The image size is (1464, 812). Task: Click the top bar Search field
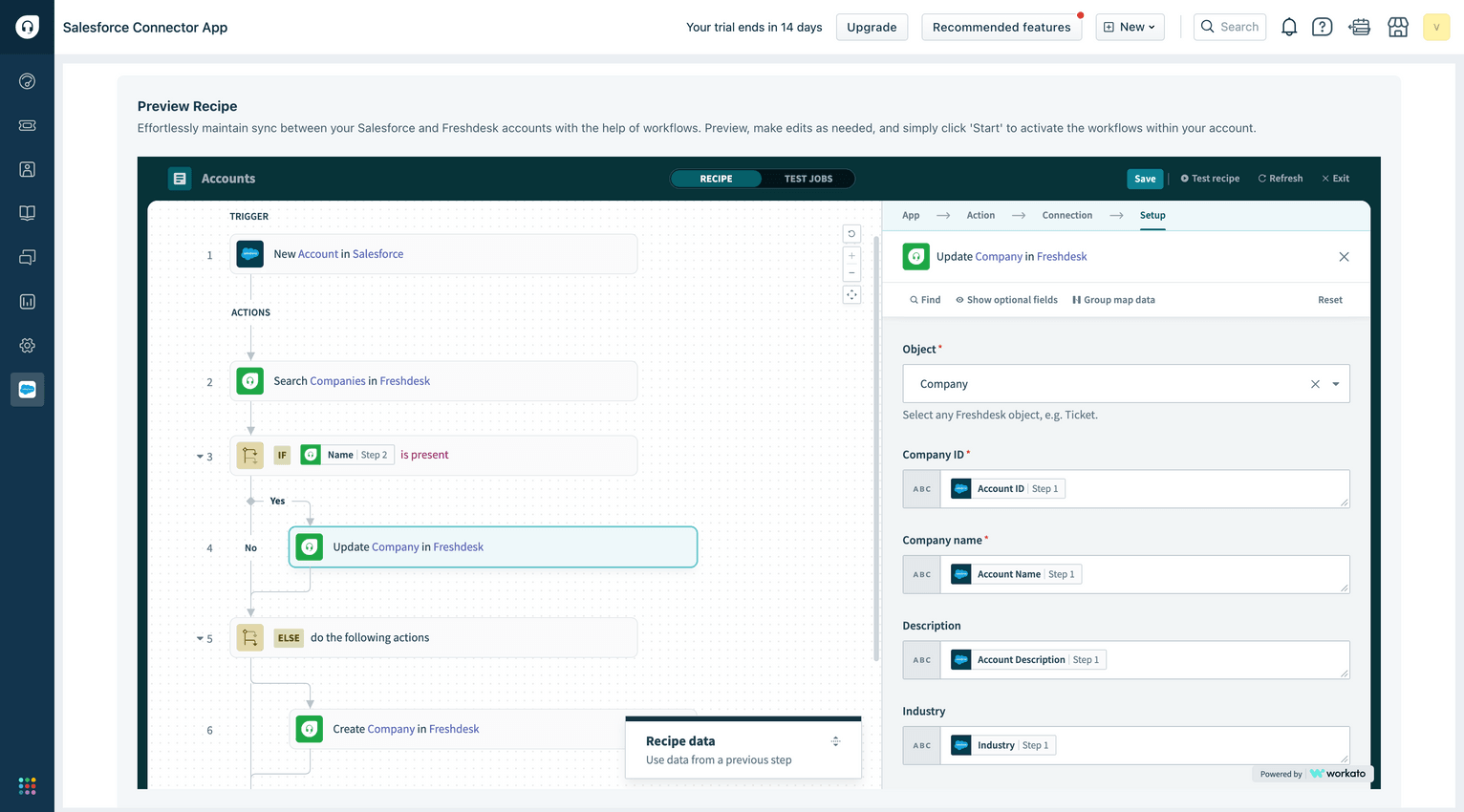pyautogui.click(x=1230, y=27)
